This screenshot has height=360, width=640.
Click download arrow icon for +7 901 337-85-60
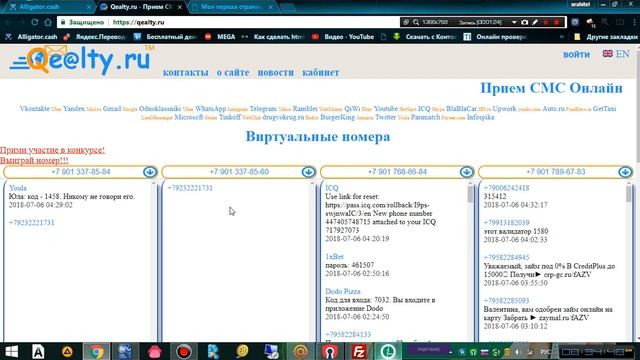(308, 172)
